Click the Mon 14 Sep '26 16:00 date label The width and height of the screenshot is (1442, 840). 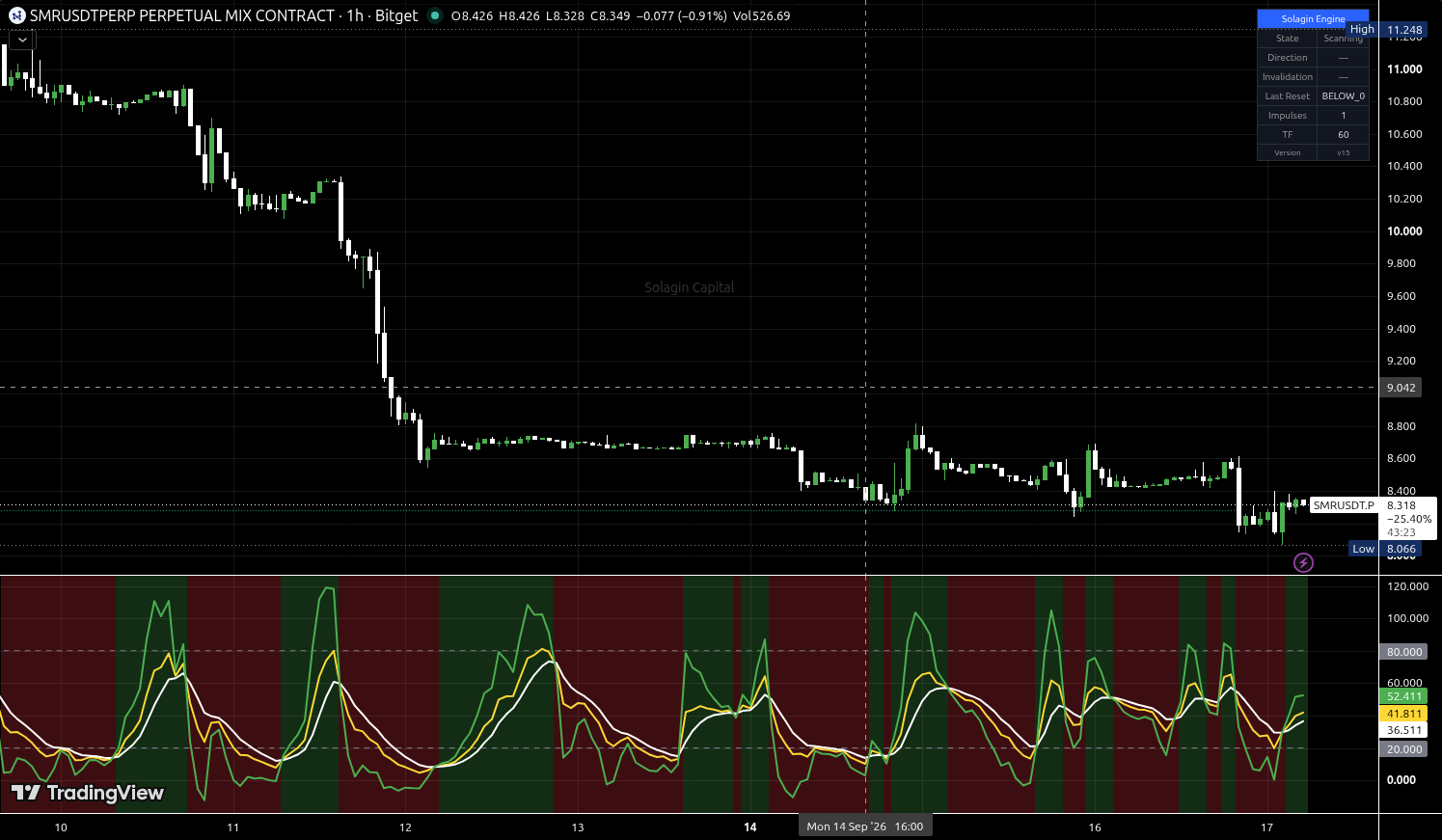pos(865,826)
